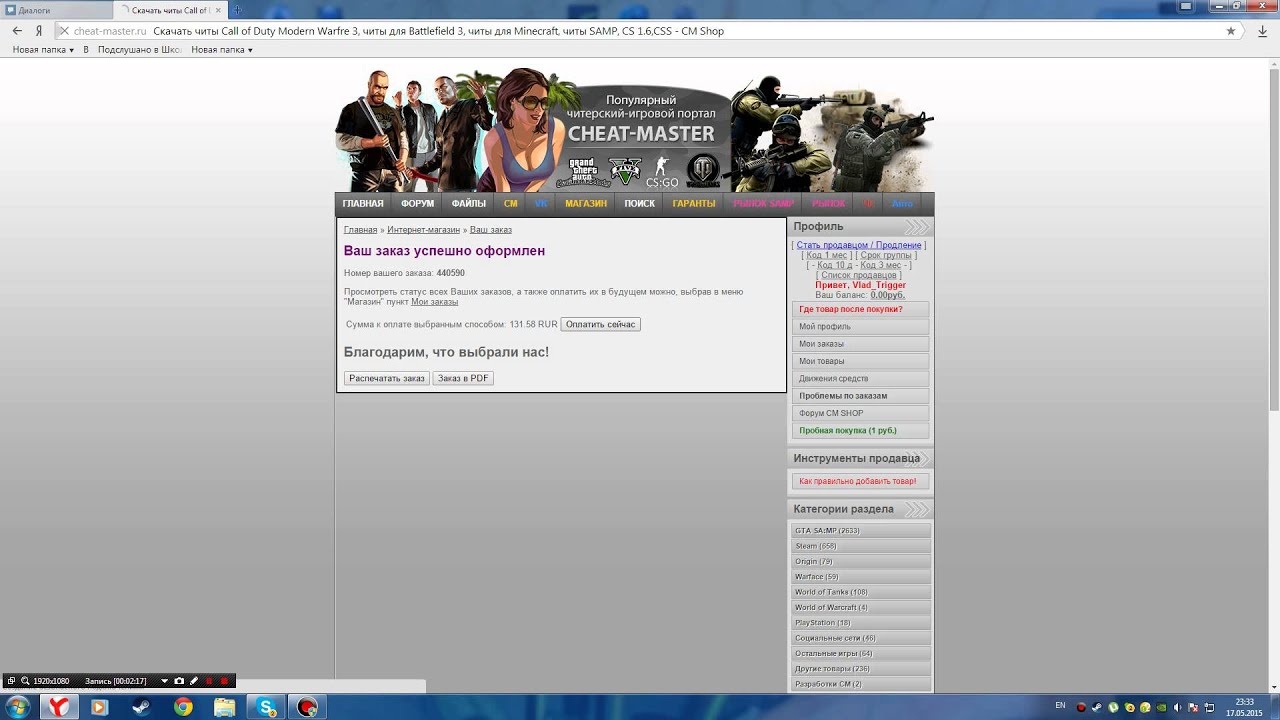Select the "Скачать читы Call of" tab
Image resolution: width=1280 pixels, height=720 pixels.
point(170,10)
